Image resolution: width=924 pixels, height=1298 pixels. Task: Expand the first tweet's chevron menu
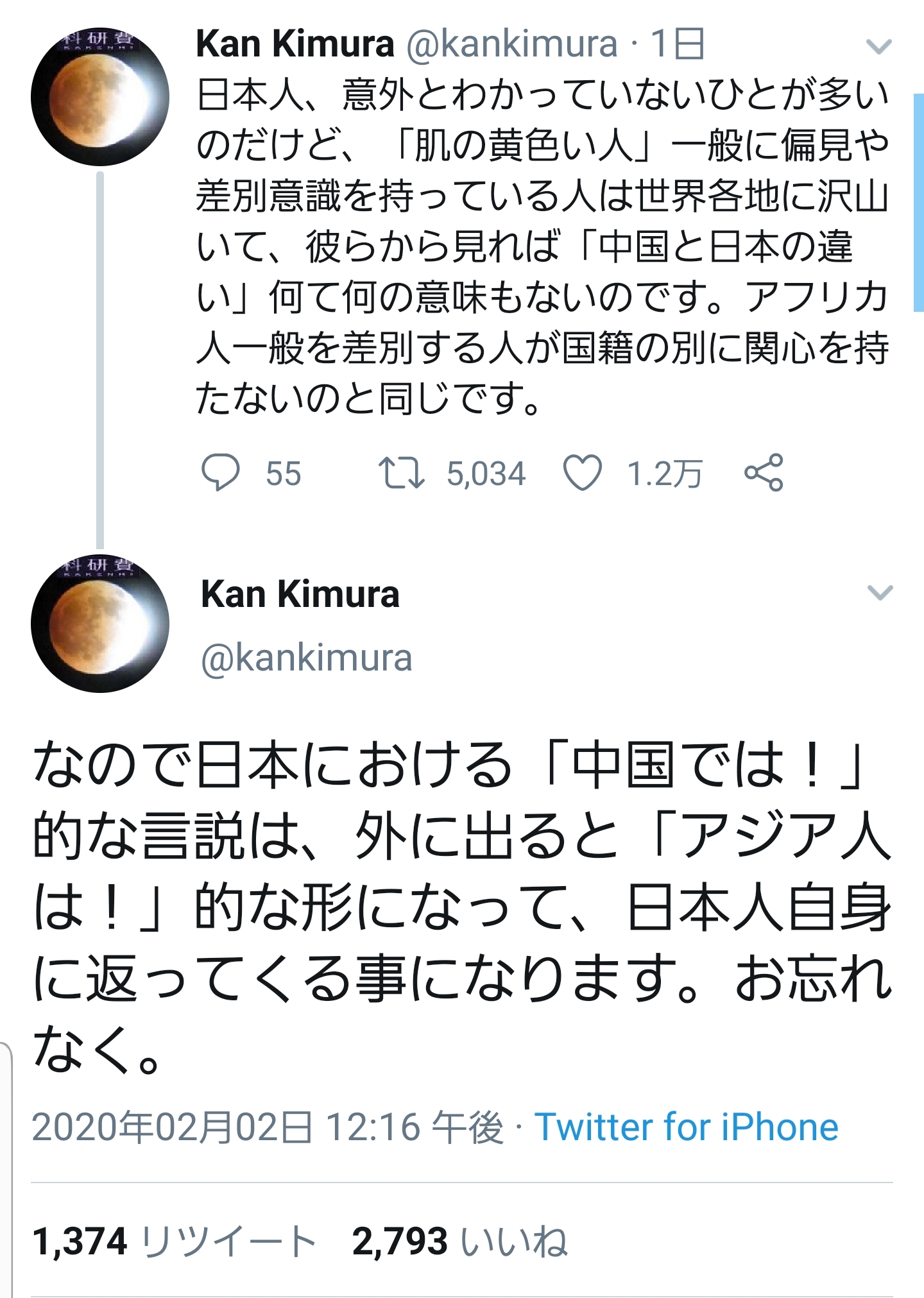[878, 47]
